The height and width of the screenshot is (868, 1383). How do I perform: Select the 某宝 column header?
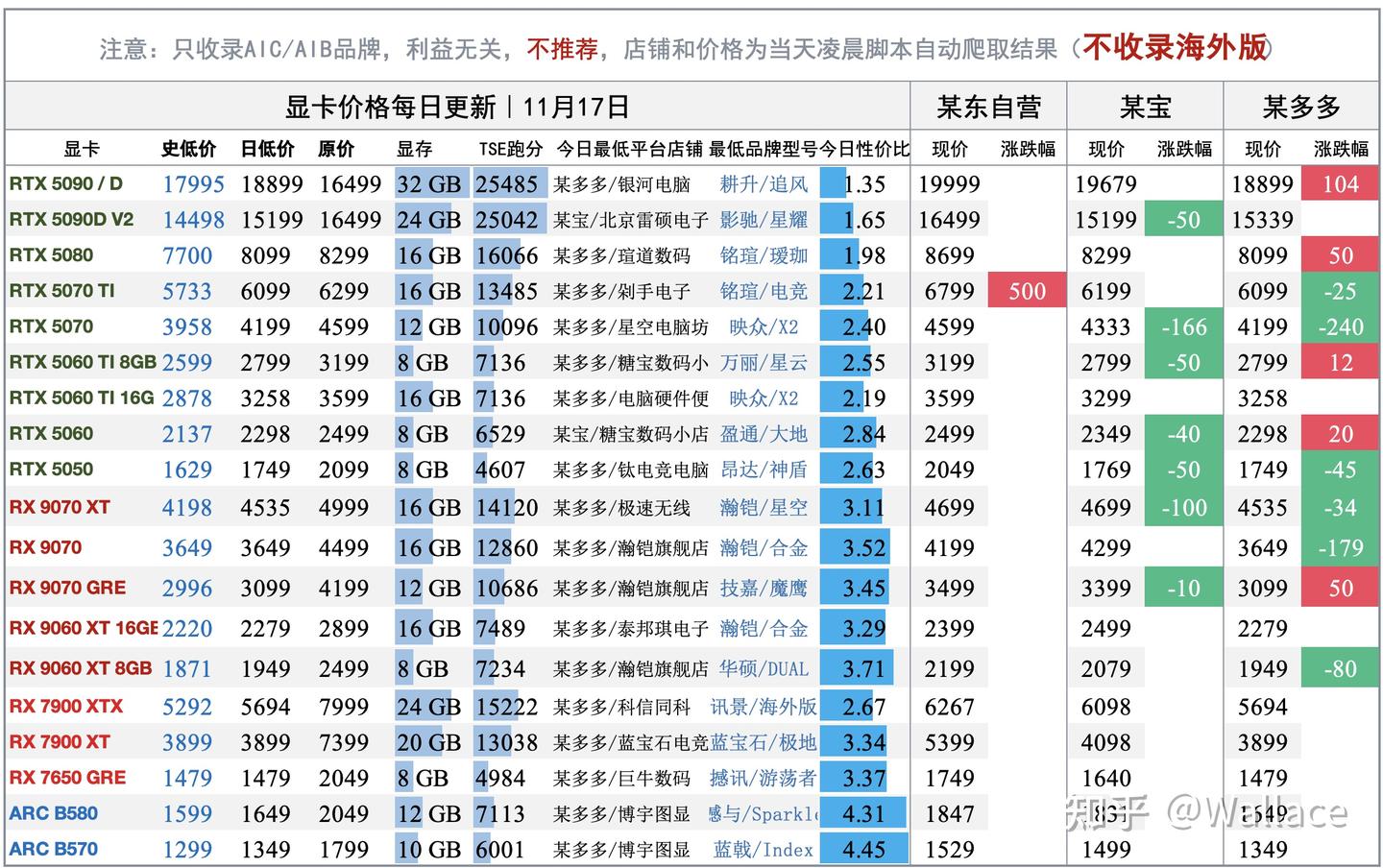1144,106
